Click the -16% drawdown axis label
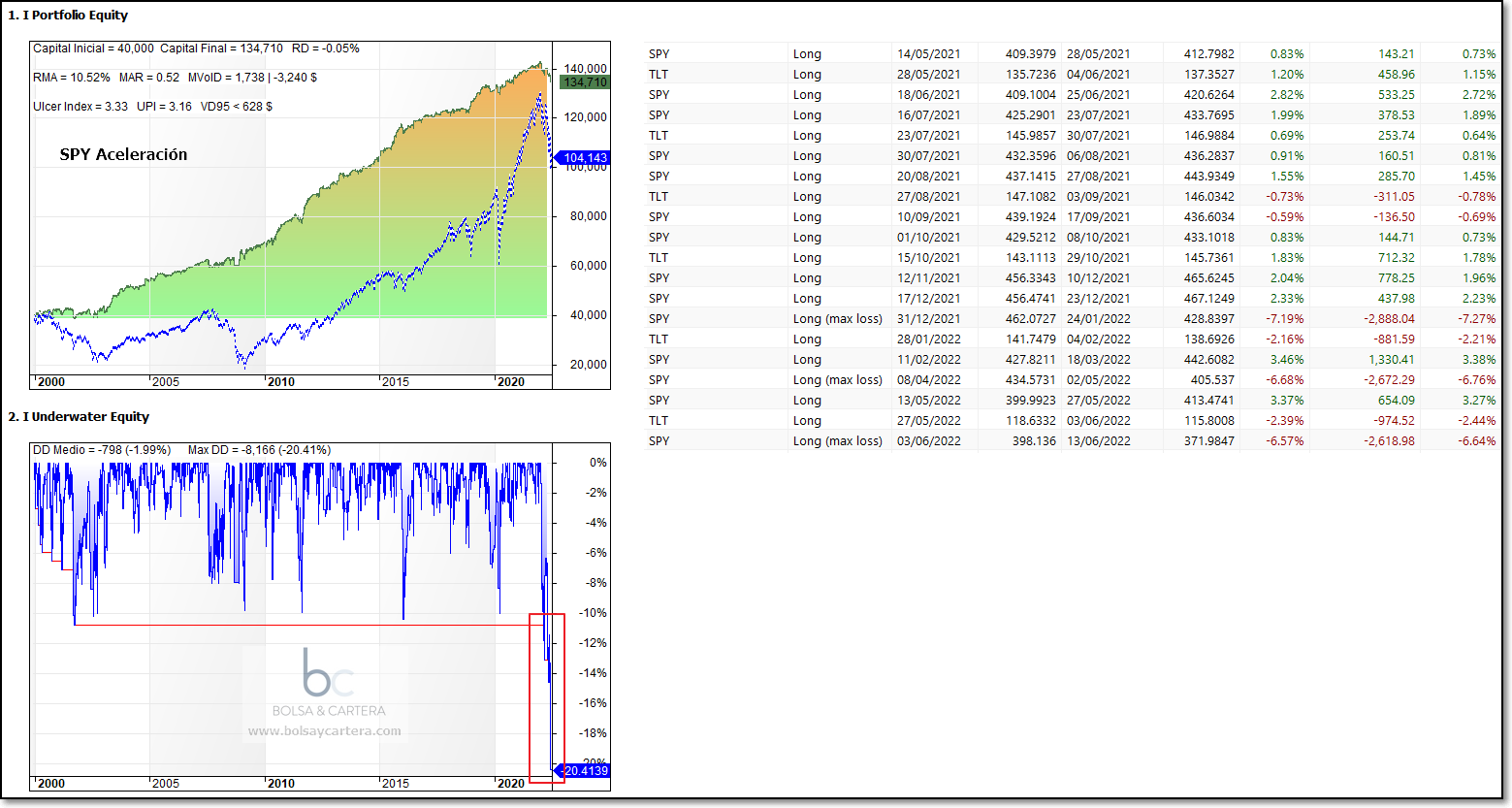The height and width of the screenshot is (808, 1512). pos(594,703)
